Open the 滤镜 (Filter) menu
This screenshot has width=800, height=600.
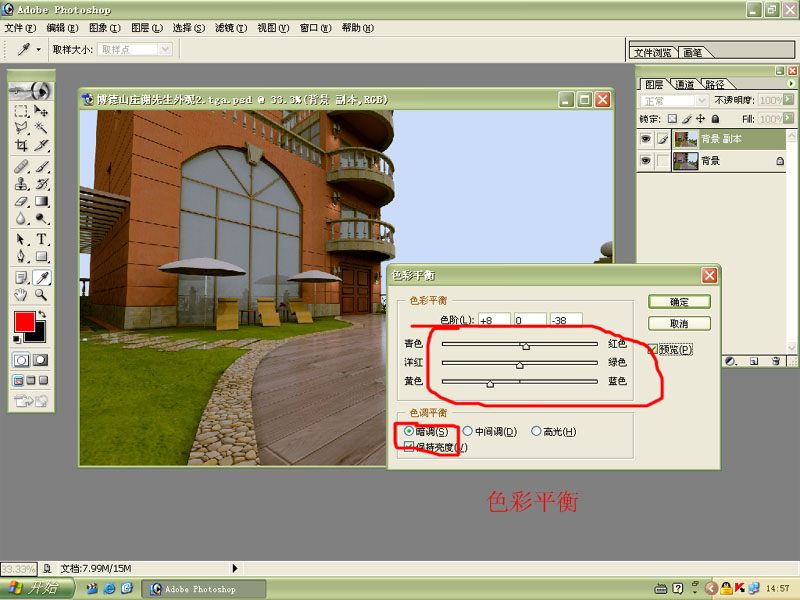(x=231, y=28)
